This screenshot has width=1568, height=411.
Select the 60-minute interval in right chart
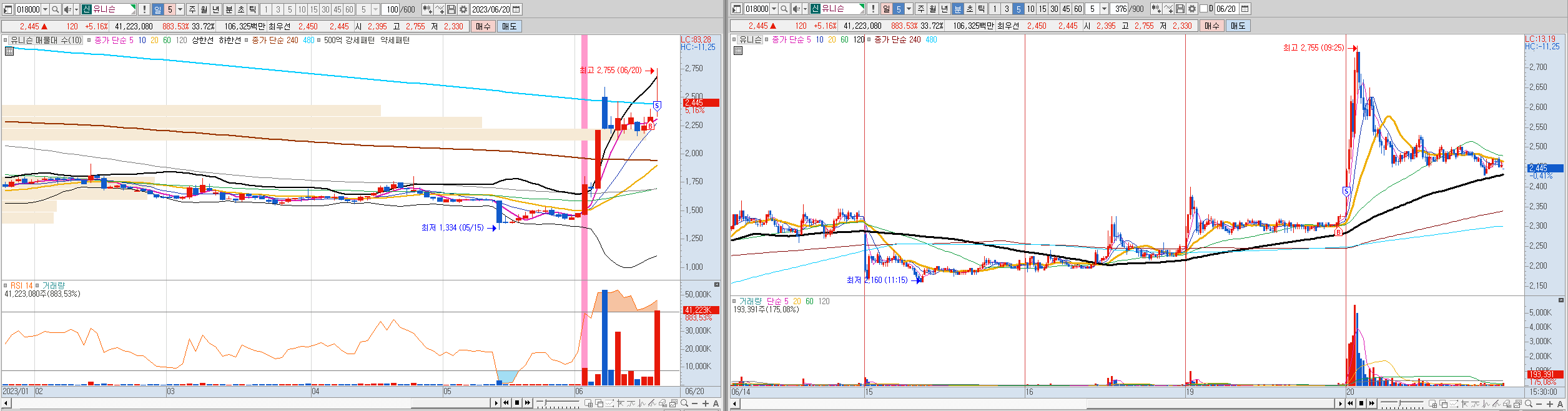(x=1078, y=9)
